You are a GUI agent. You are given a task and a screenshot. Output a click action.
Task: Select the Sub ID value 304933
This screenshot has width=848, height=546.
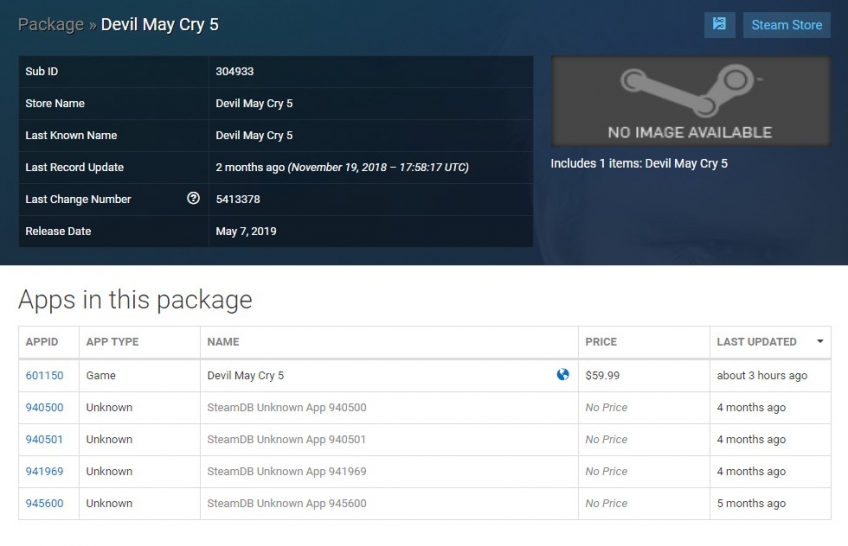tap(235, 71)
